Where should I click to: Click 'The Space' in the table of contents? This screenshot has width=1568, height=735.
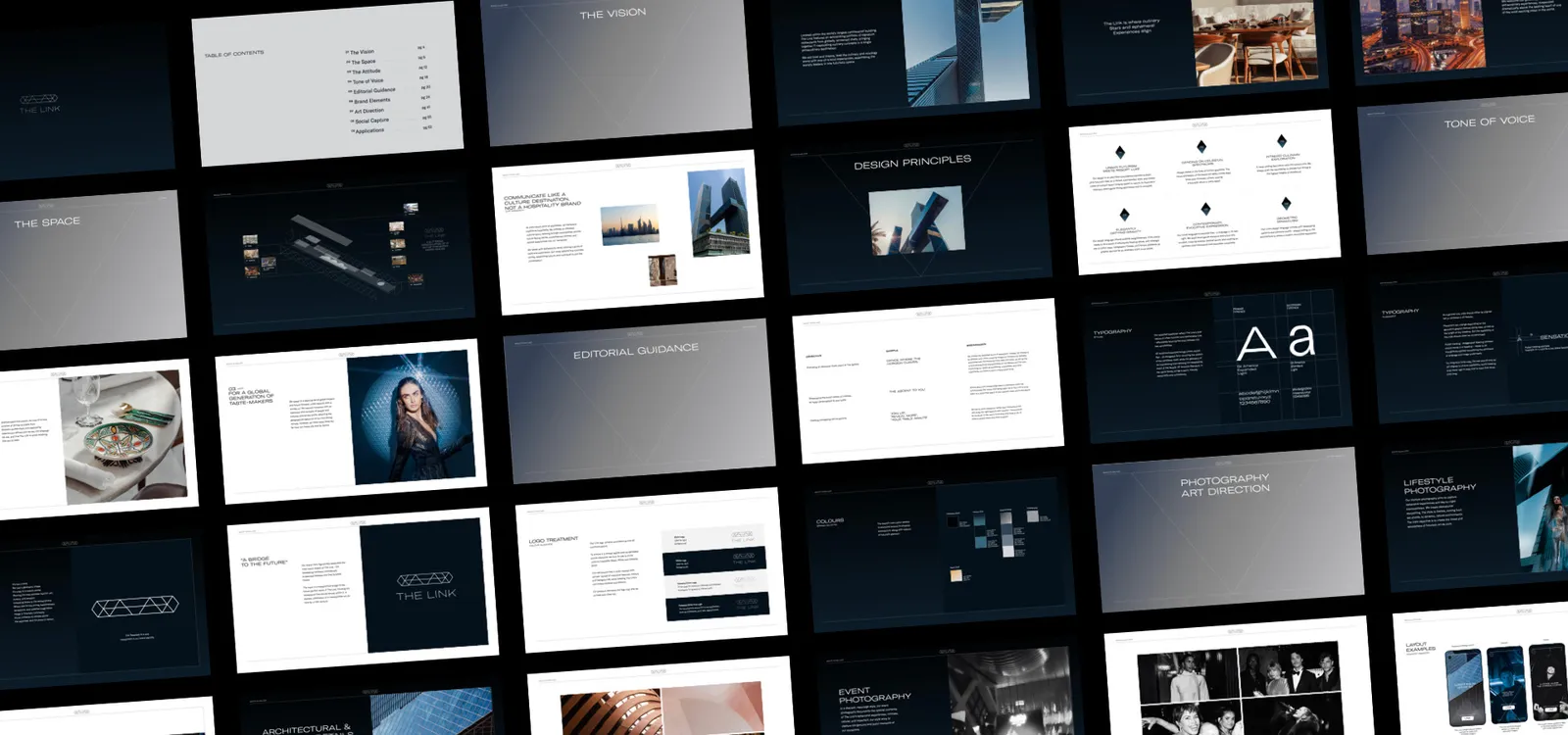click(x=361, y=62)
